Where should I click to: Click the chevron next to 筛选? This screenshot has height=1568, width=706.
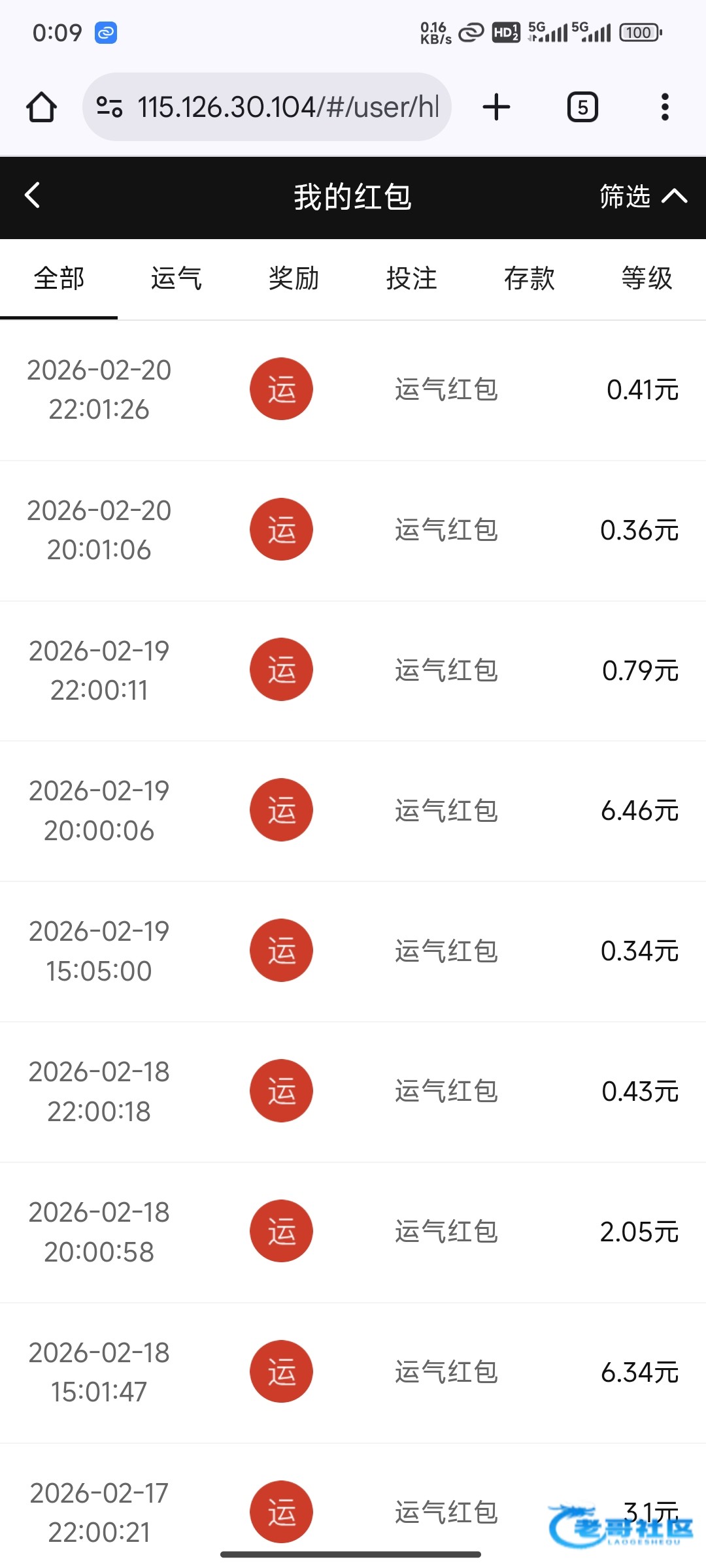(x=675, y=196)
